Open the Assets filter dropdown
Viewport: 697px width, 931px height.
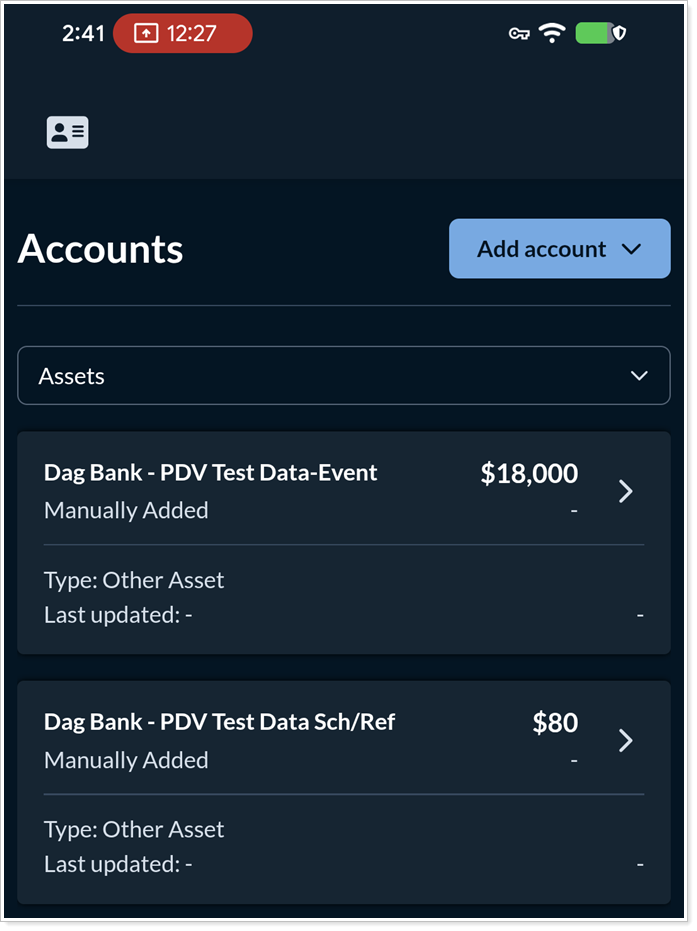pyautogui.click(x=343, y=376)
